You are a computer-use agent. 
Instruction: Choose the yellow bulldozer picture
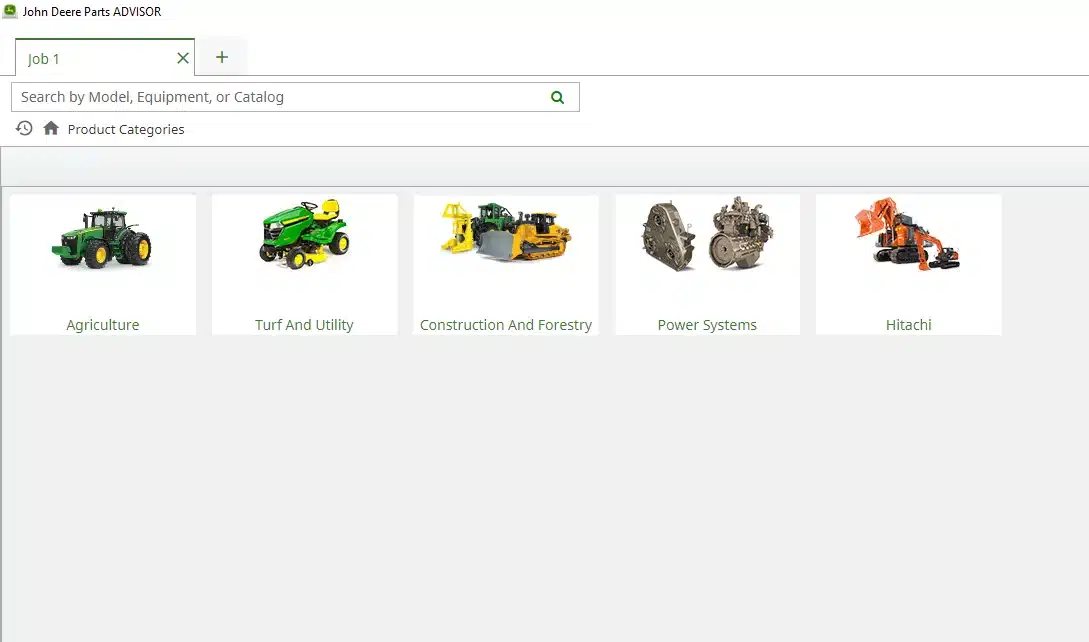[x=506, y=232]
